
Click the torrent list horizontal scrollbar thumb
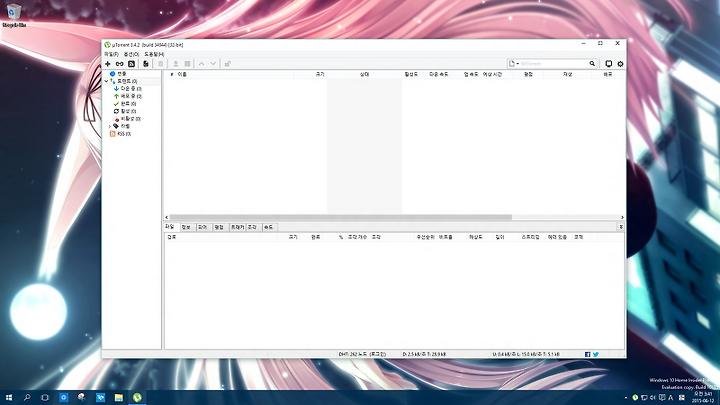pos(340,217)
